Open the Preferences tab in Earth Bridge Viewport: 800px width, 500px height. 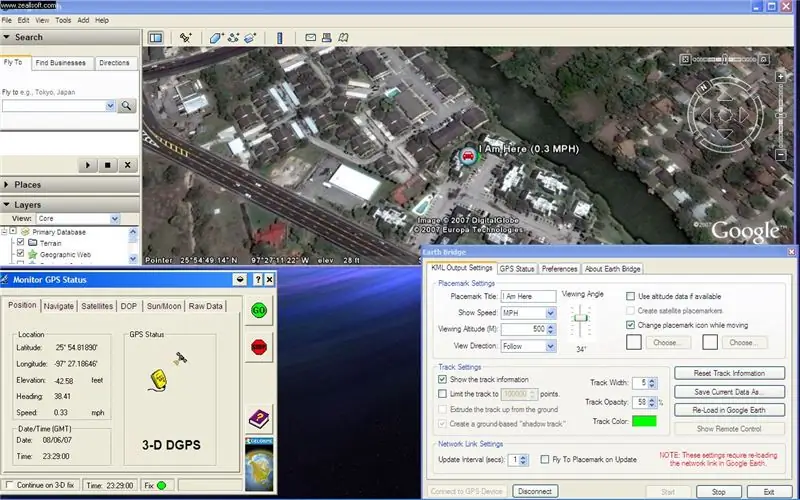559,269
